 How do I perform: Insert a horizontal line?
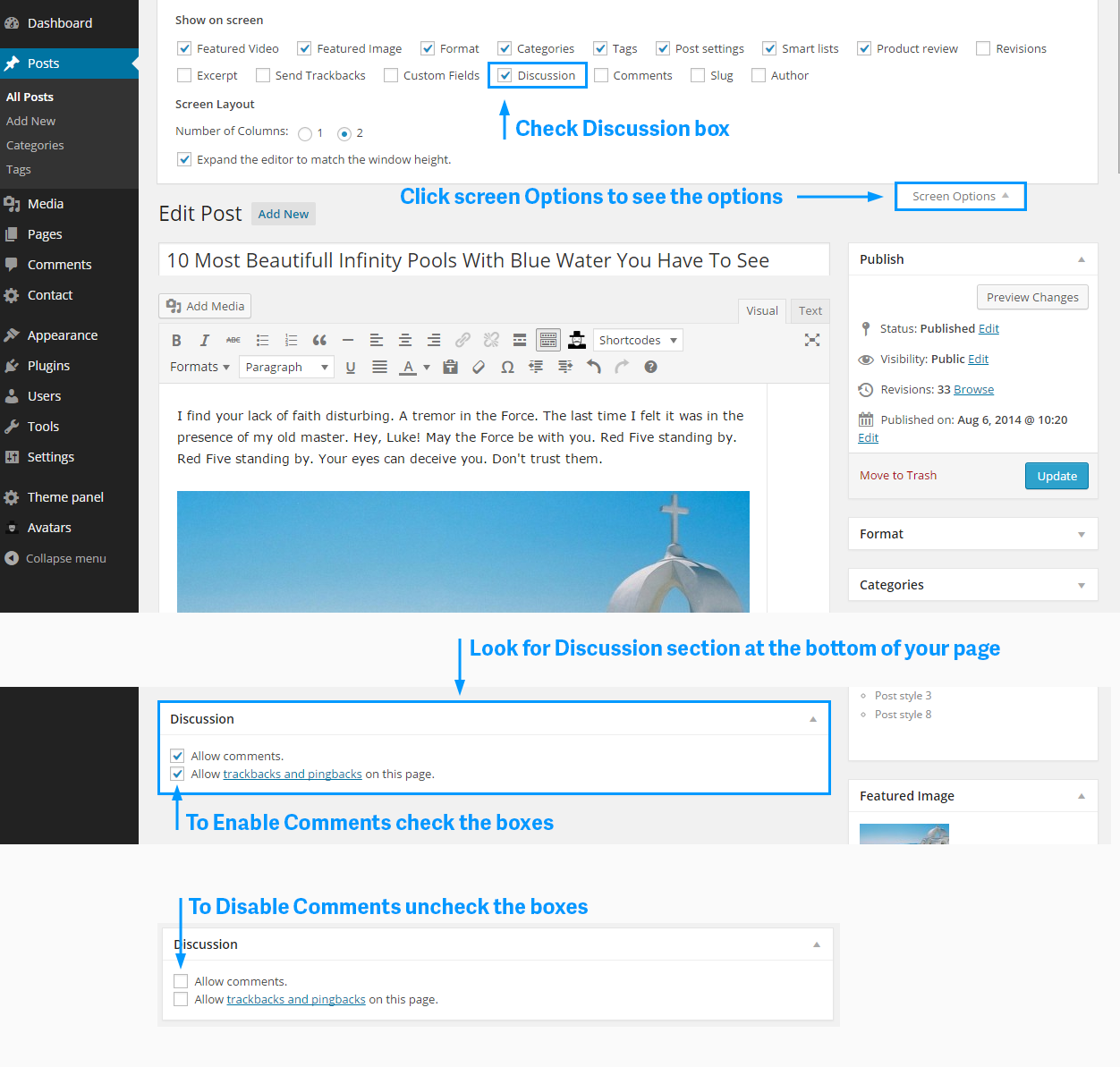348,340
